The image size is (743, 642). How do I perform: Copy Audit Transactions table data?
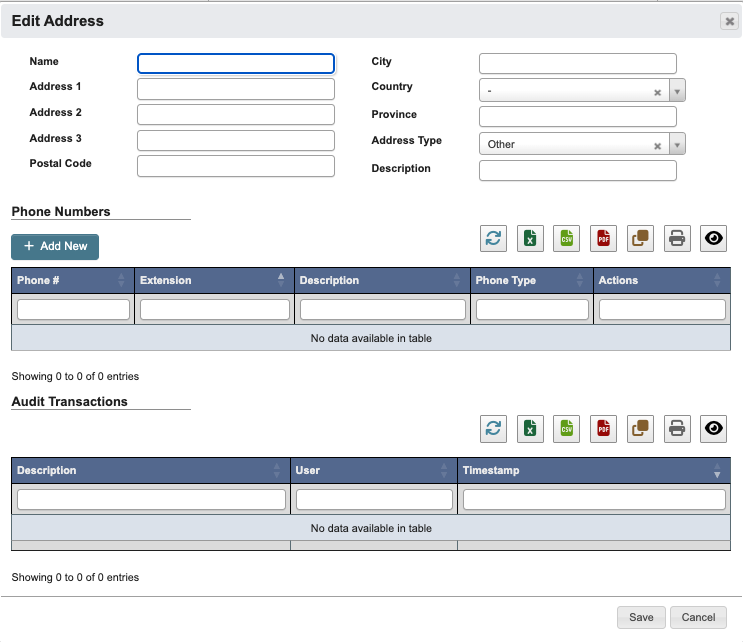tap(640, 429)
